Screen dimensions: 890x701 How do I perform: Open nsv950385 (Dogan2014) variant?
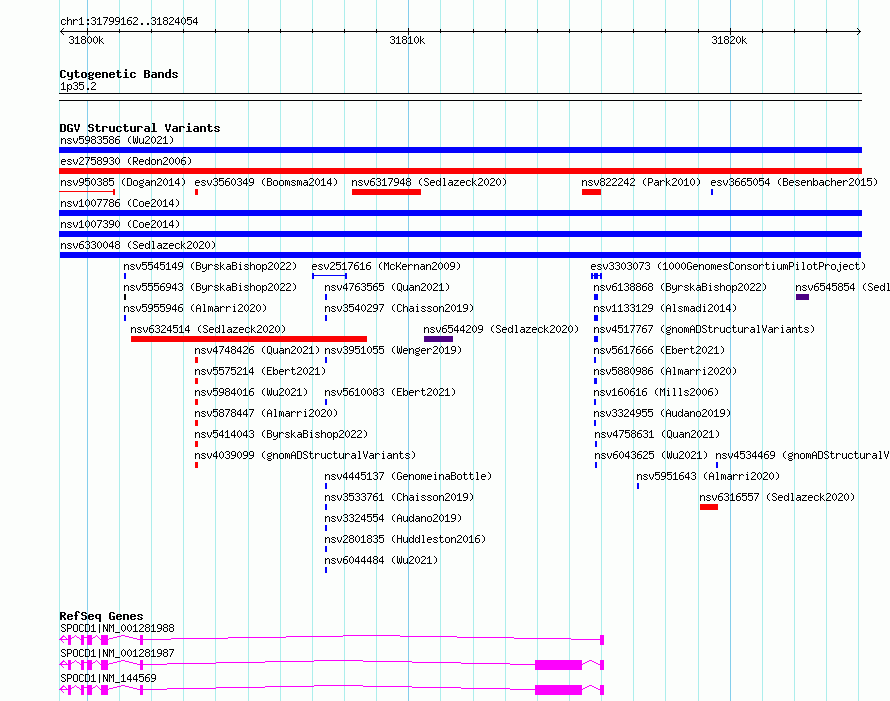click(x=123, y=182)
